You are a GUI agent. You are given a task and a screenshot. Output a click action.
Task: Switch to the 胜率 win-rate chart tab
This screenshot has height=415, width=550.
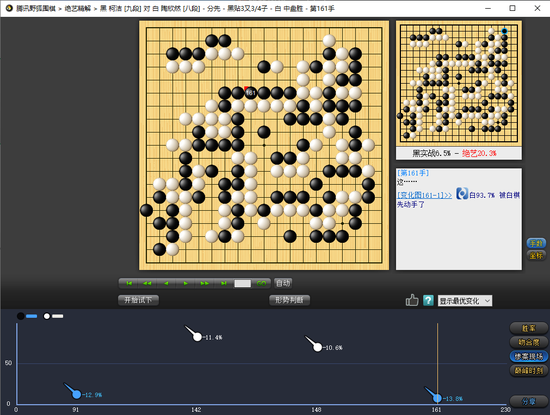529,328
